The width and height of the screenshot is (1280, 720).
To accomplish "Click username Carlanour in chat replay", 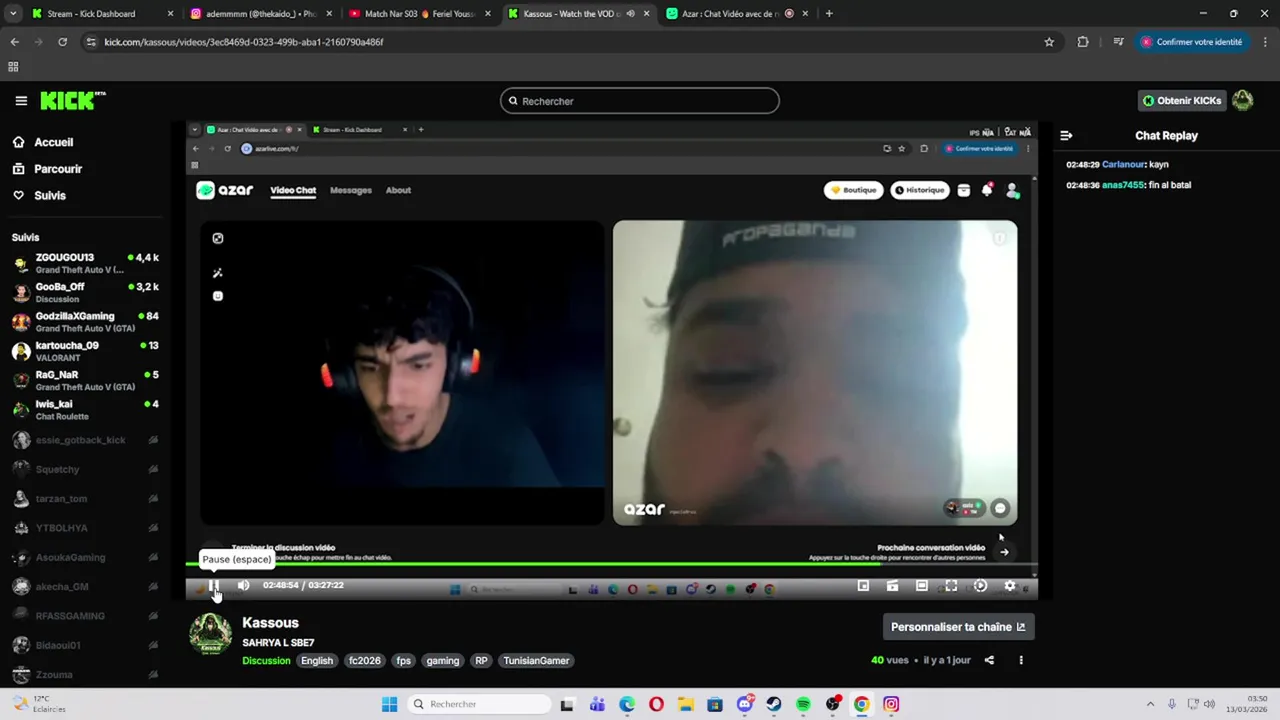I will (1123, 164).
